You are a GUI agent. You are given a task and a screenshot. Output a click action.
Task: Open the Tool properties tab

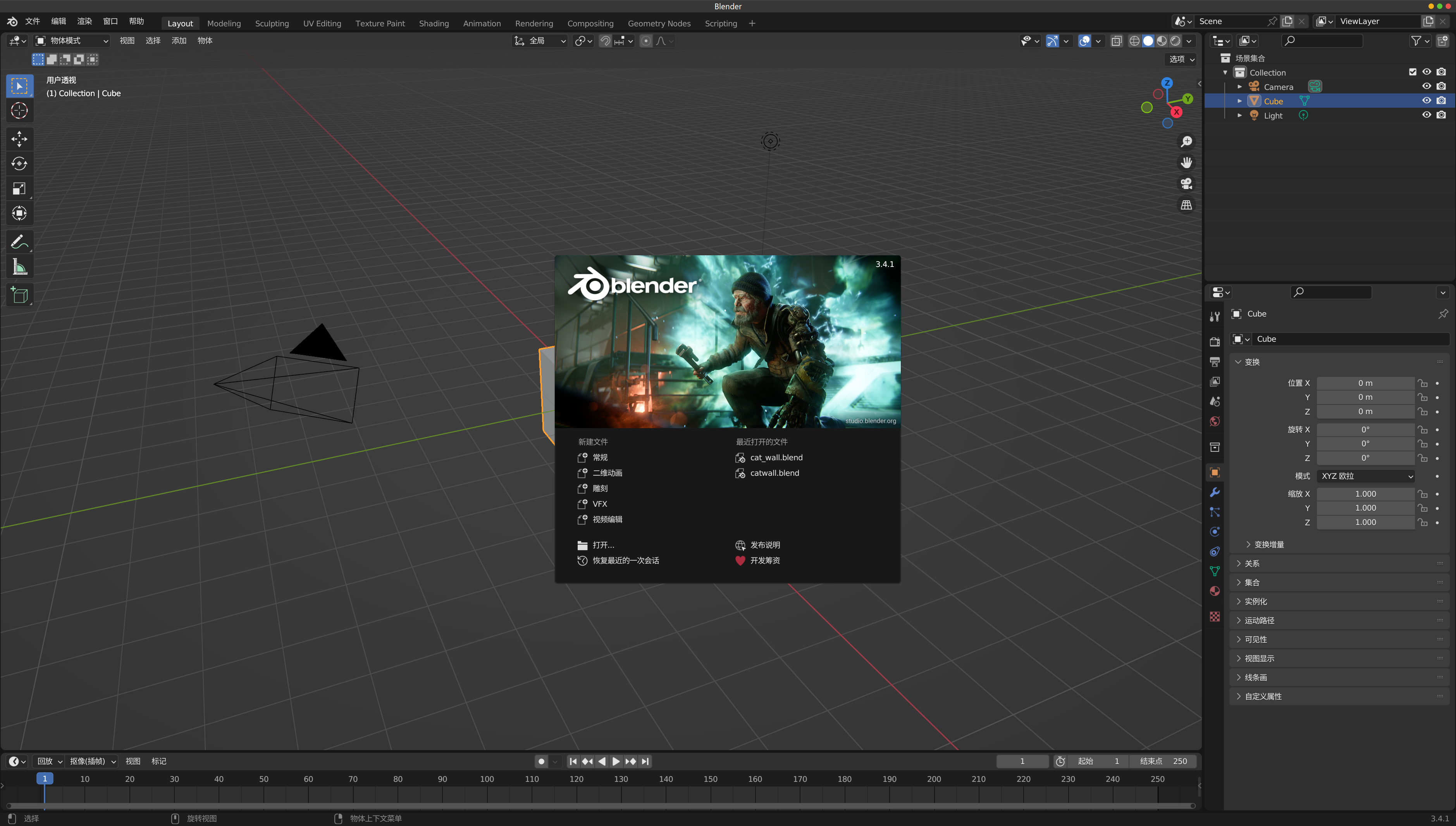1214,317
